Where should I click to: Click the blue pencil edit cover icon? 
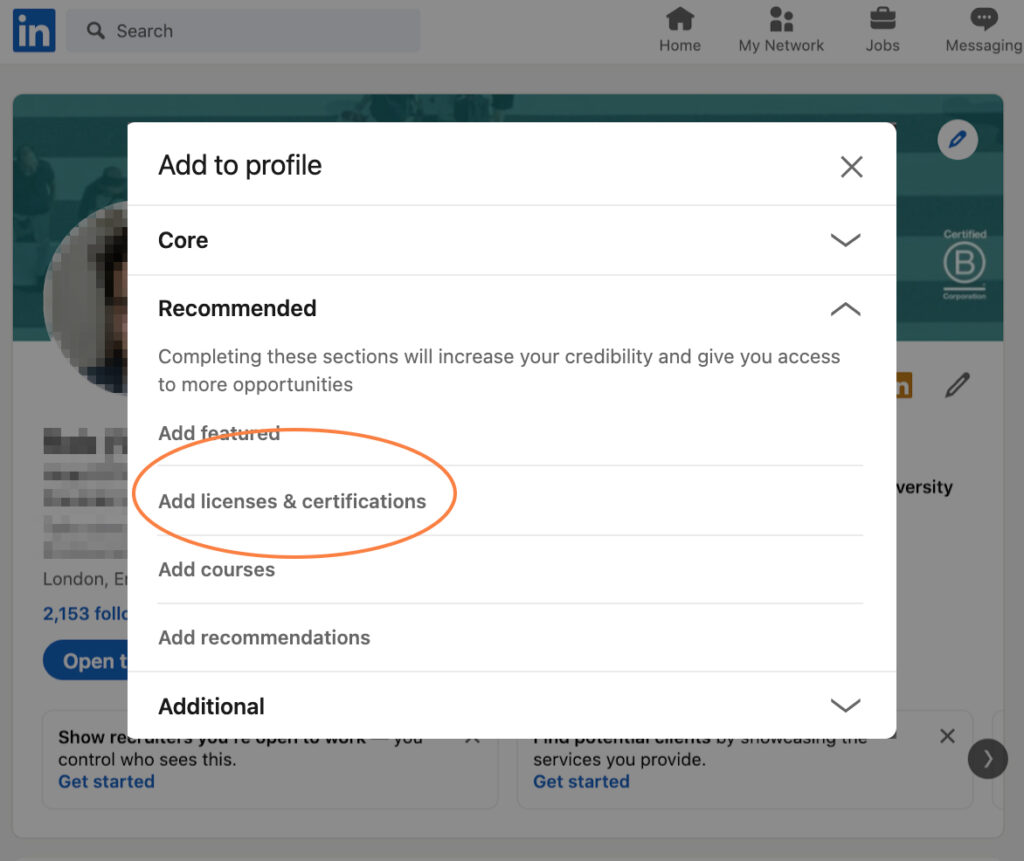coord(957,140)
